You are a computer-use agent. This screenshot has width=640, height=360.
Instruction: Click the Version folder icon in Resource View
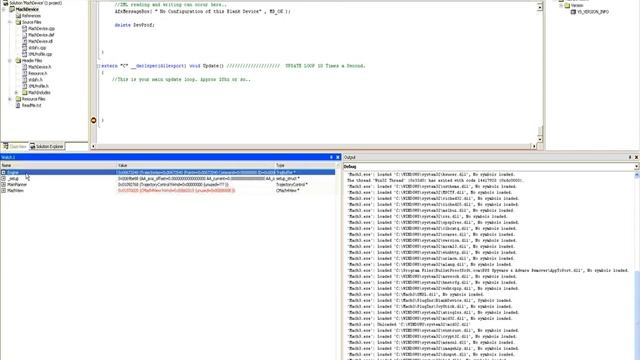click(x=567, y=6)
